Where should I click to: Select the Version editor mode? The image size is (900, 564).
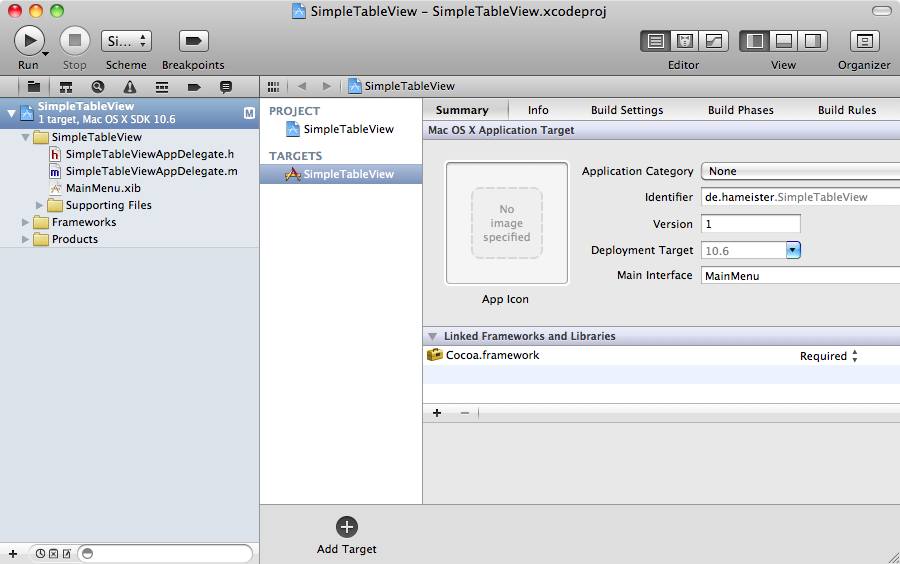(x=714, y=41)
